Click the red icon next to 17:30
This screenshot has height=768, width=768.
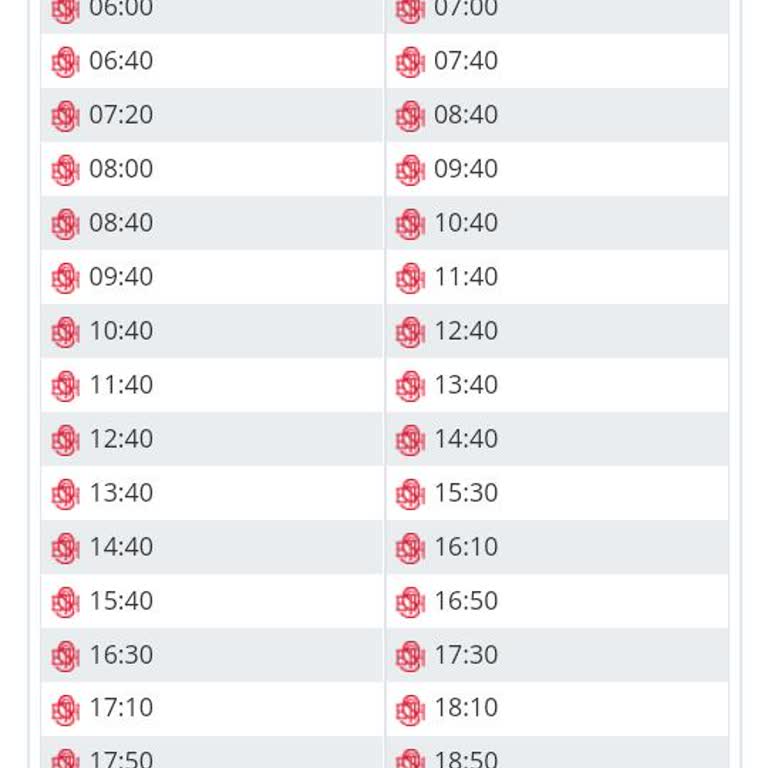pos(410,656)
